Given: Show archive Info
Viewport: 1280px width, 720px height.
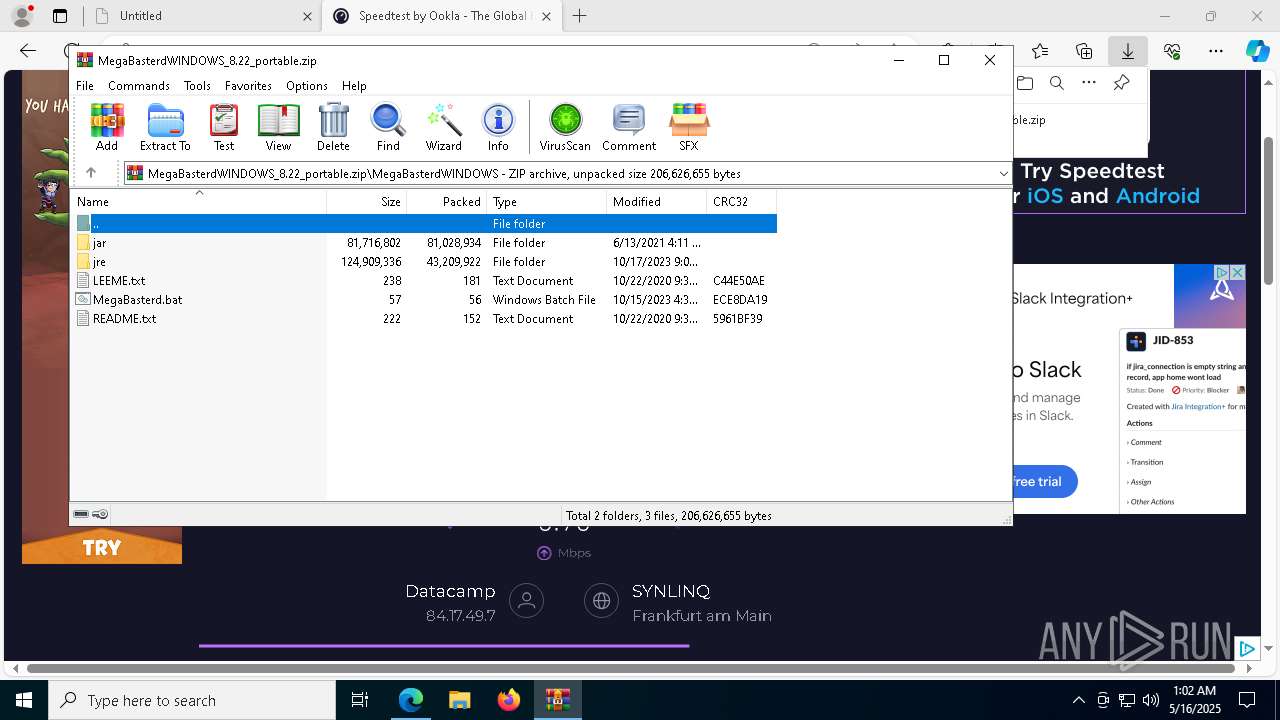Looking at the screenshot, I should [x=498, y=127].
